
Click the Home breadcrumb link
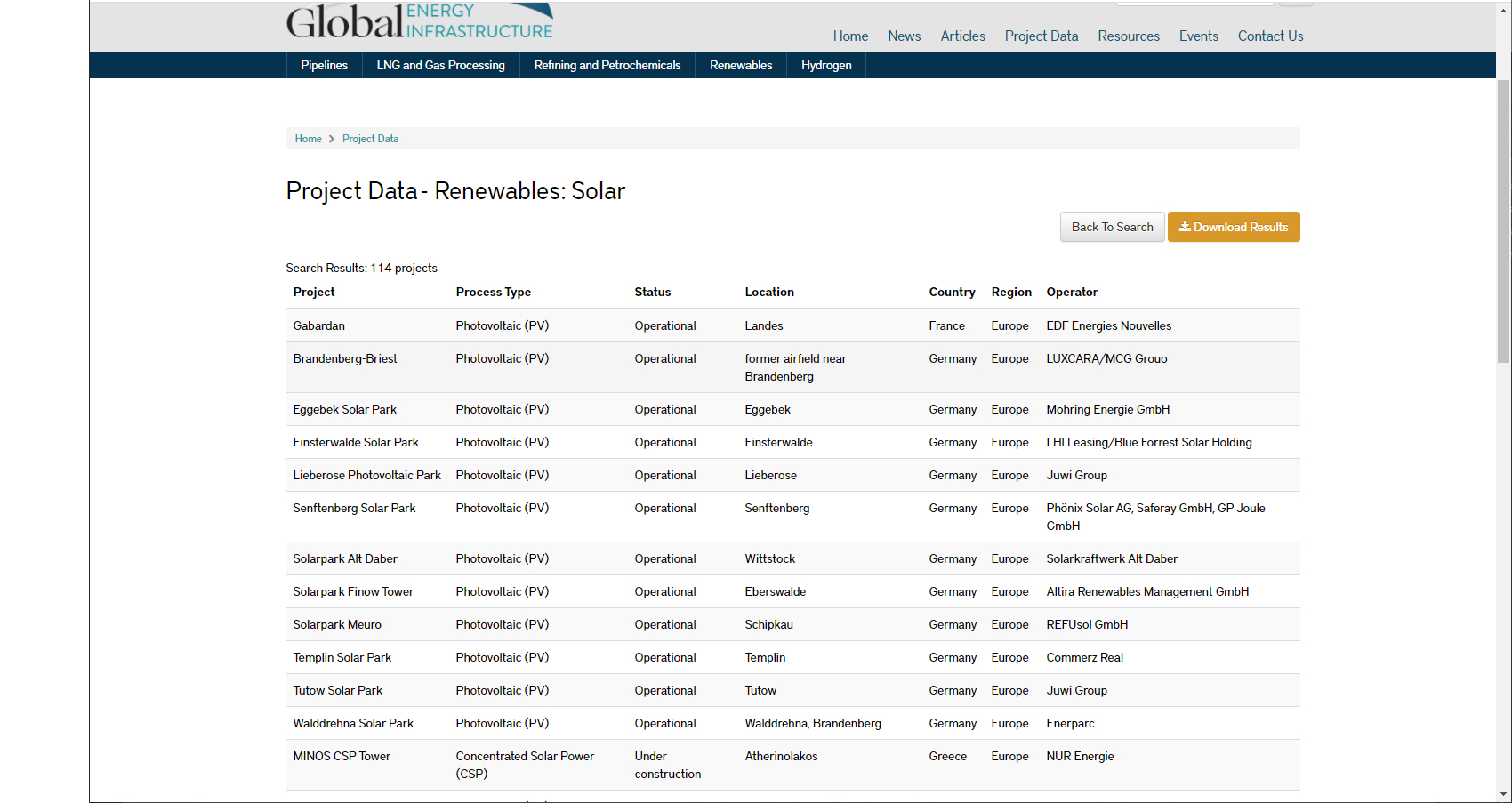(x=308, y=139)
